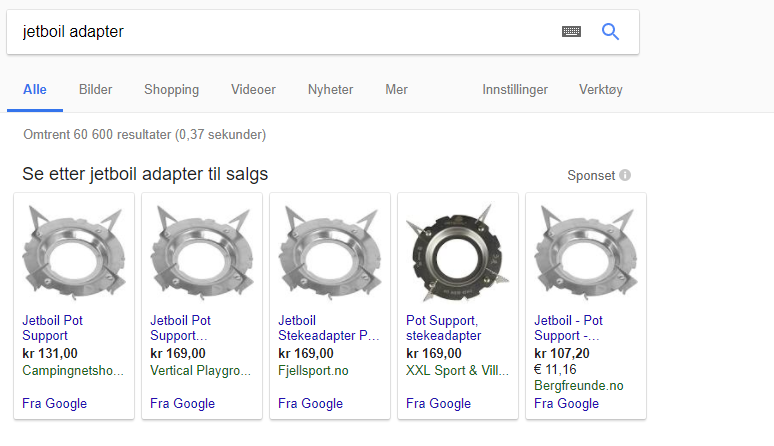Click the Sponset info icon
Image resolution: width=774 pixels, height=446 pixels.
[x=625, y=175]
